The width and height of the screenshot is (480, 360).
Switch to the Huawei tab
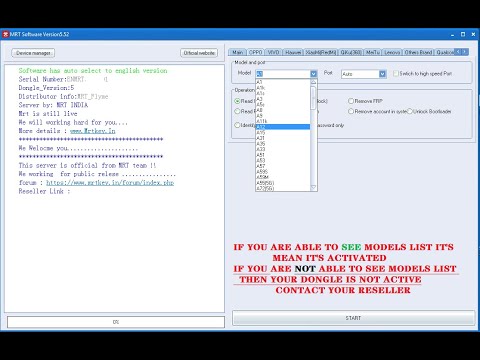coord(293,52)
